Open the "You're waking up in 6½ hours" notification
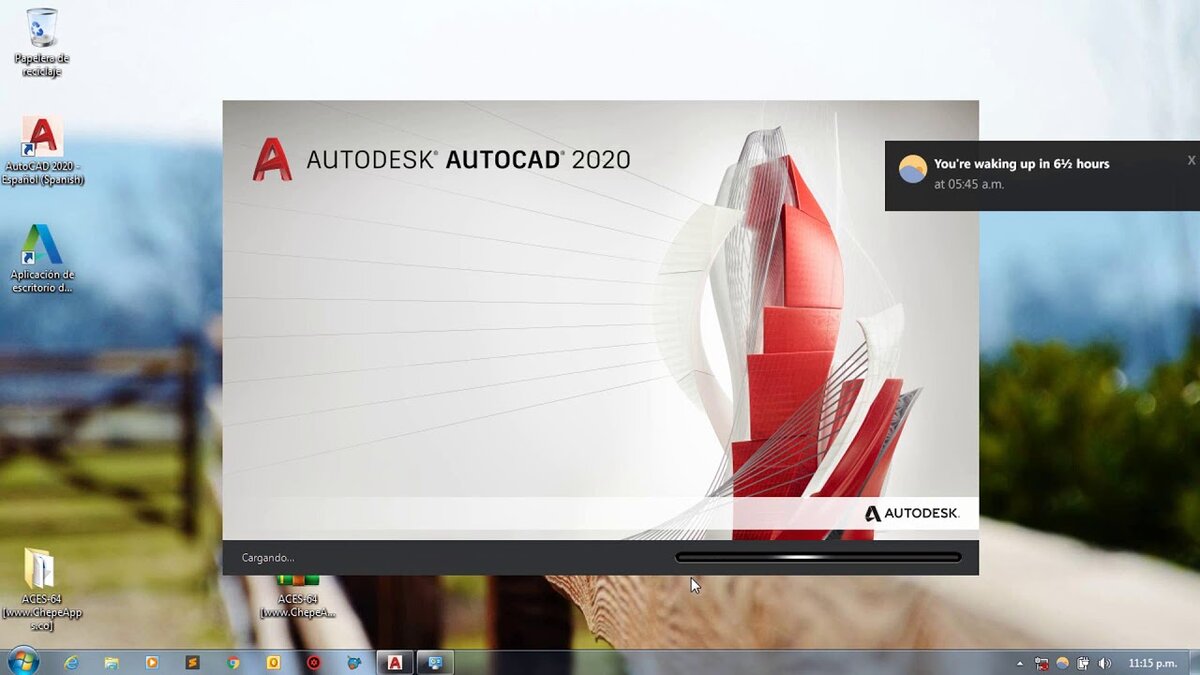Screen dimensions: 1200x675 point(1042,175)
